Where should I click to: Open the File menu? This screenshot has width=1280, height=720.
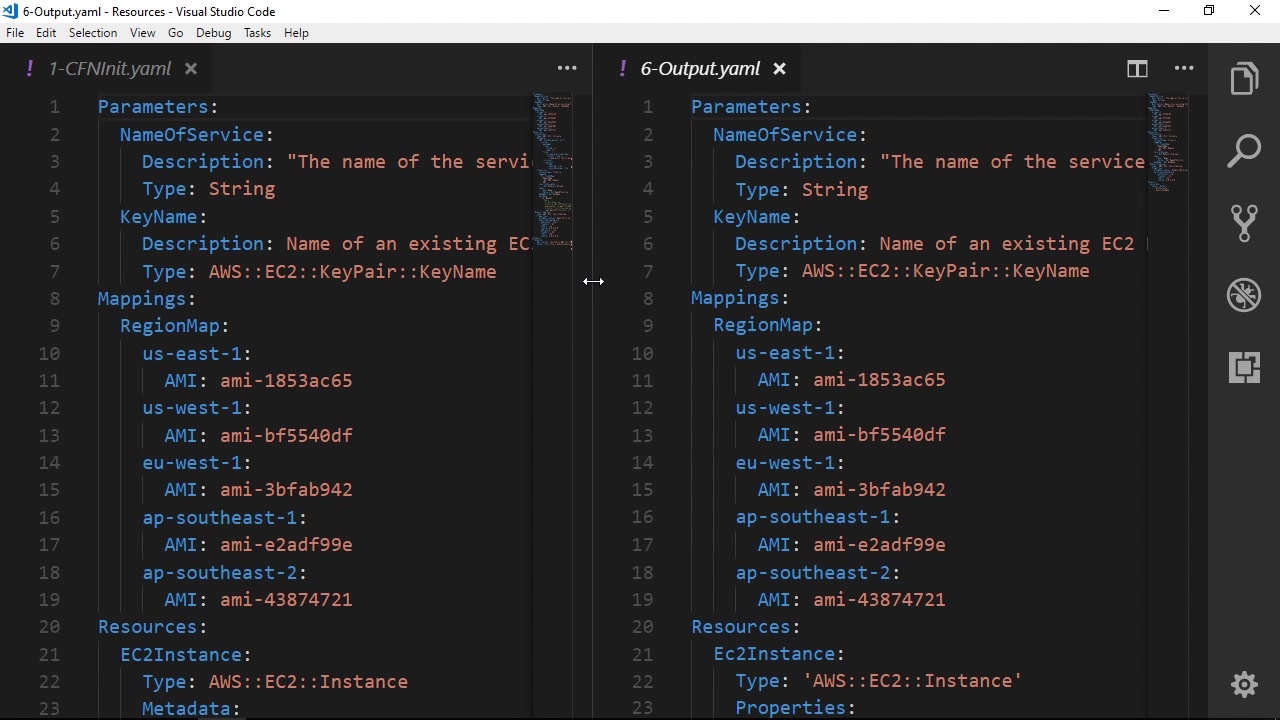pyautogui.click(x=15, y=33)
